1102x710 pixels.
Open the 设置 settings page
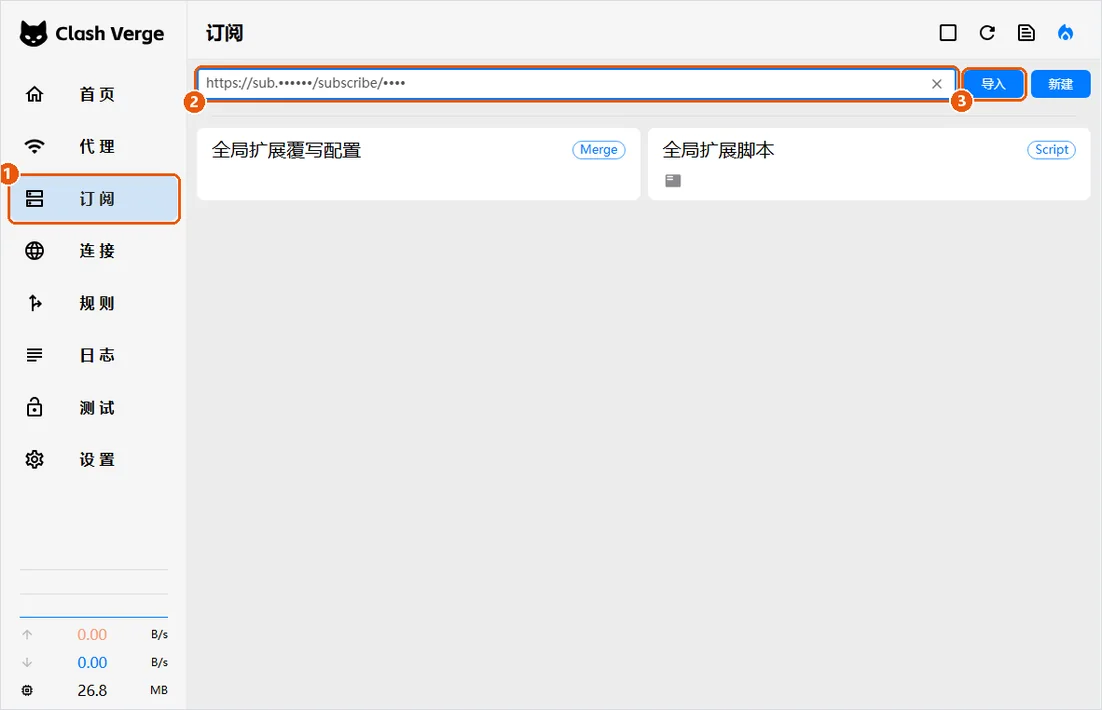[95, 460]
